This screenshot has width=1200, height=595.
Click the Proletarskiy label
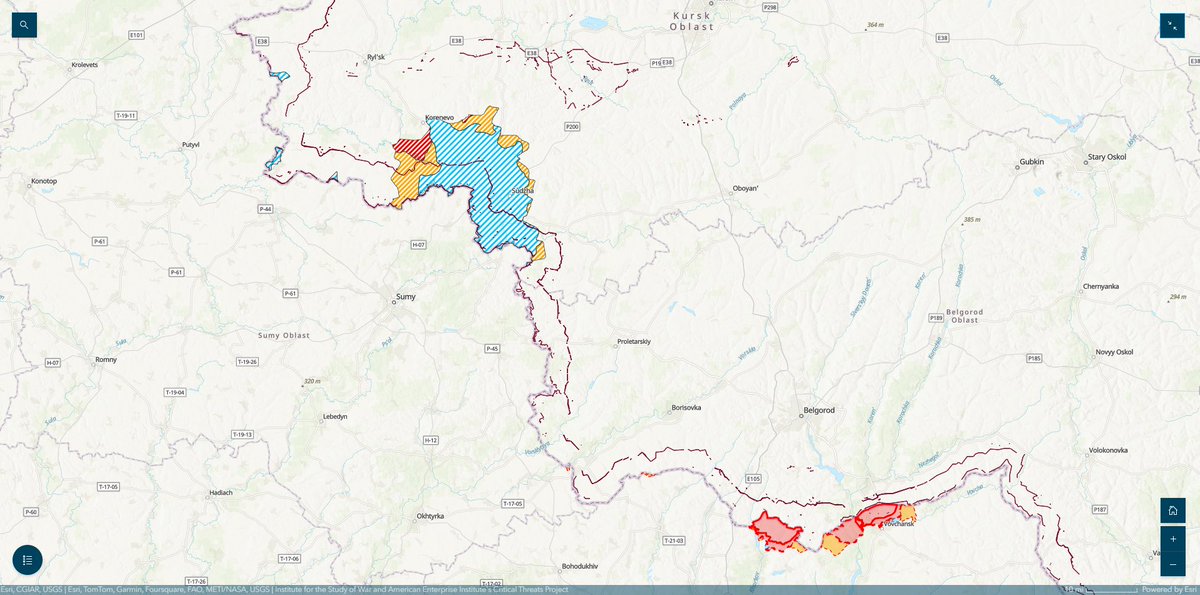pyautogui.click(x=632, y=342)
